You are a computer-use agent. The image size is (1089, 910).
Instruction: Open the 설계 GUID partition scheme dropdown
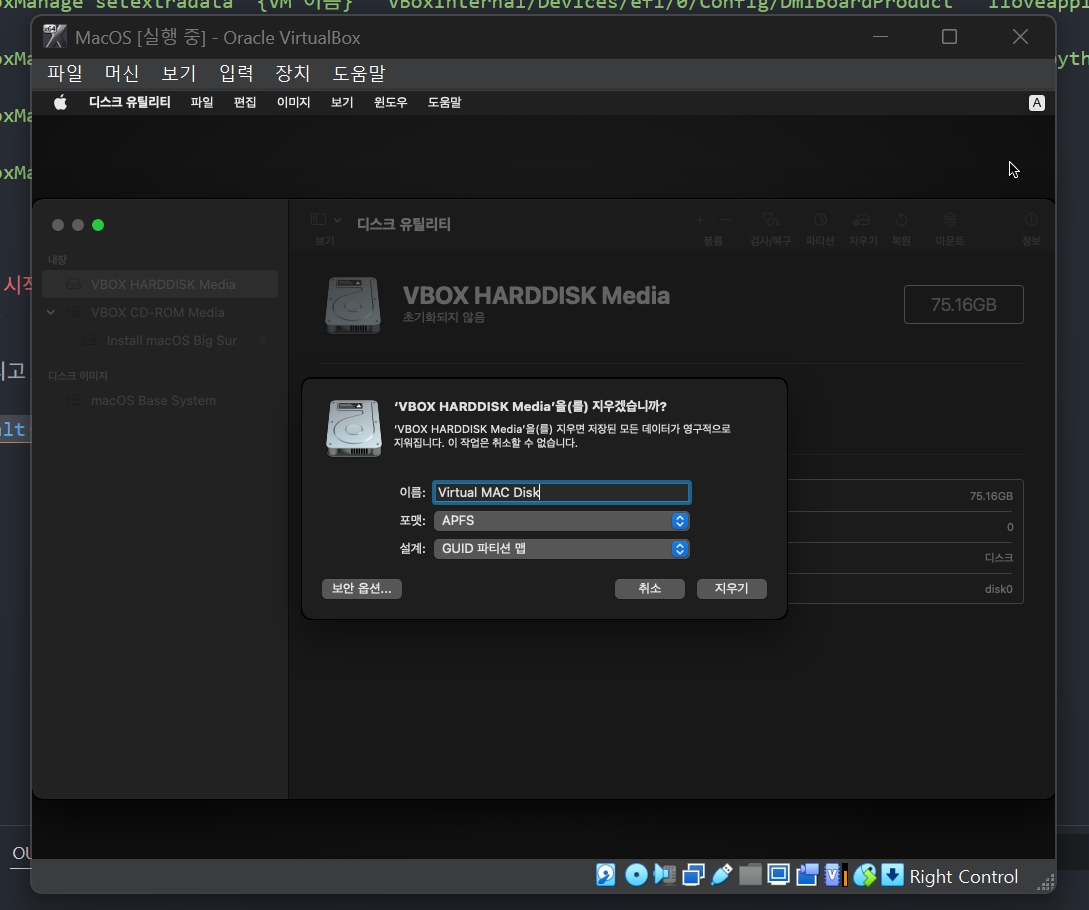click(x=561, y=549)
